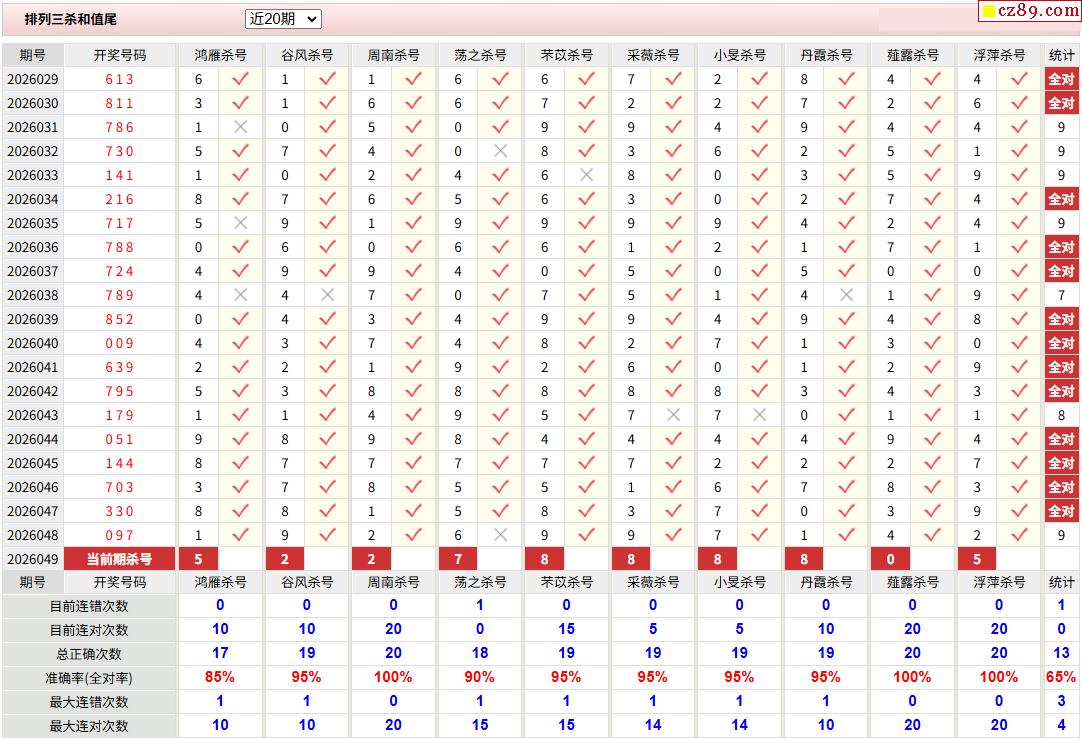Click gray X mark in 荡之杀号 row 2026048
The width and height of the screenshot is (1082, 740).
[500, 535]
